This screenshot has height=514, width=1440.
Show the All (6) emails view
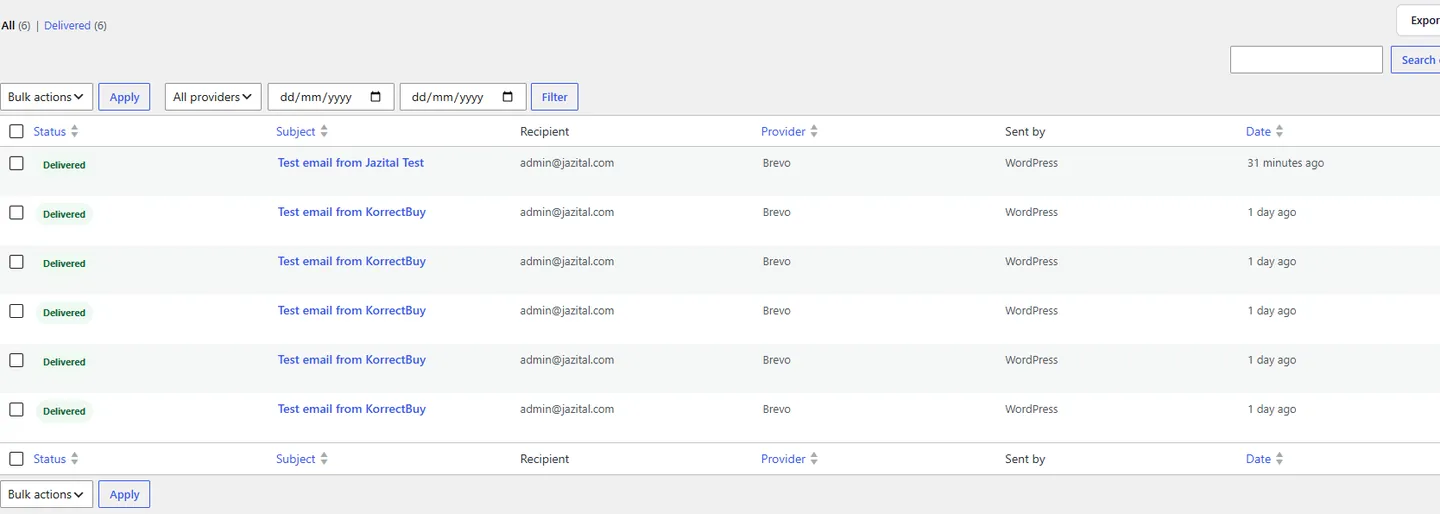click(x=14, y=25)
